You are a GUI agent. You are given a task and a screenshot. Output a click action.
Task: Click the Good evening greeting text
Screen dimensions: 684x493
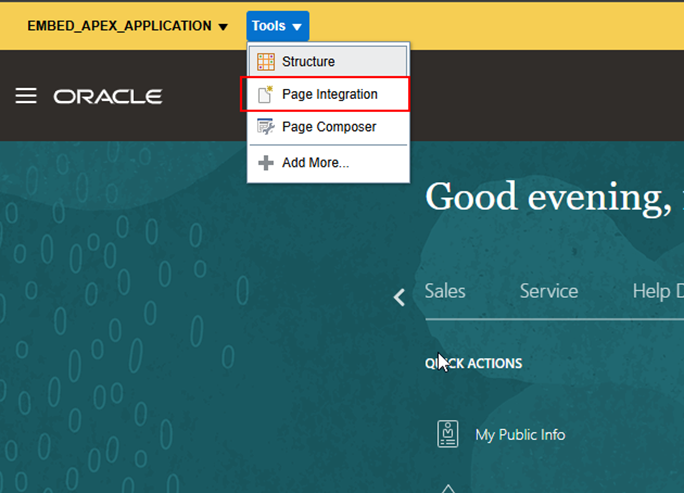[x=548, y=197]
